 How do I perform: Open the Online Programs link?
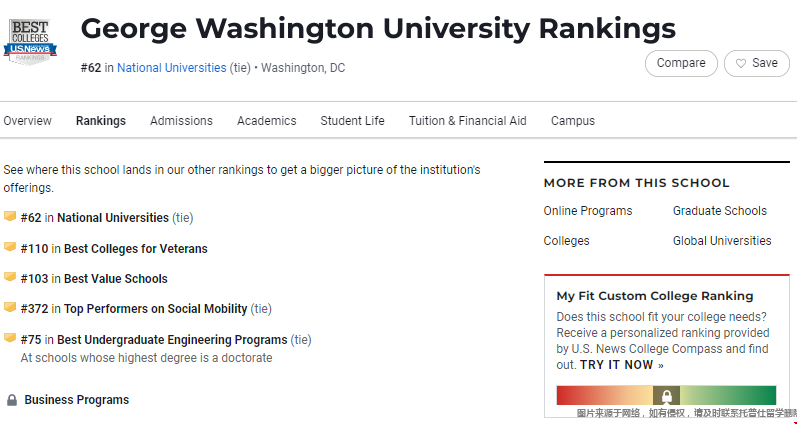click(x=588, y=211)
